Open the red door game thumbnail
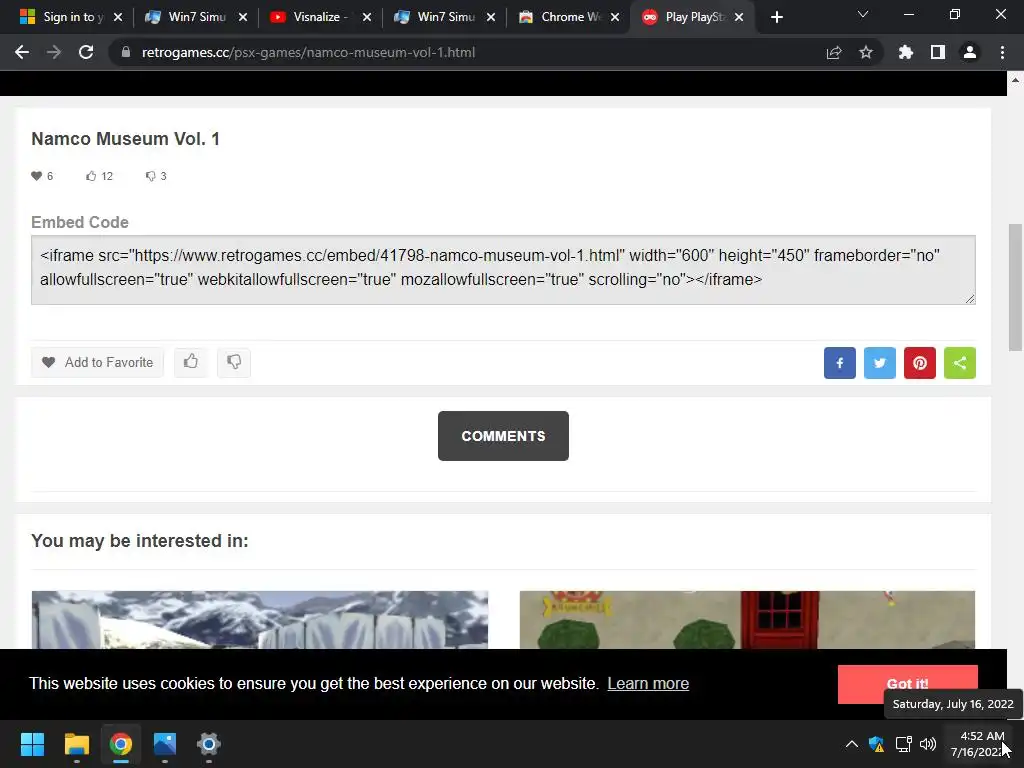This screenshot has width=1024, height=768. click(747, 620)
